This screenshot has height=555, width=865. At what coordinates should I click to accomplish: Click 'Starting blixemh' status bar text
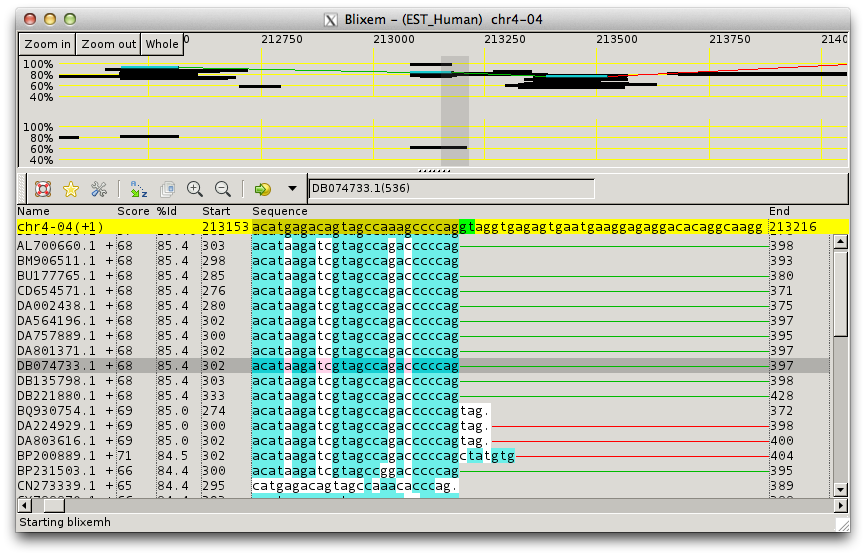(65, 522)
